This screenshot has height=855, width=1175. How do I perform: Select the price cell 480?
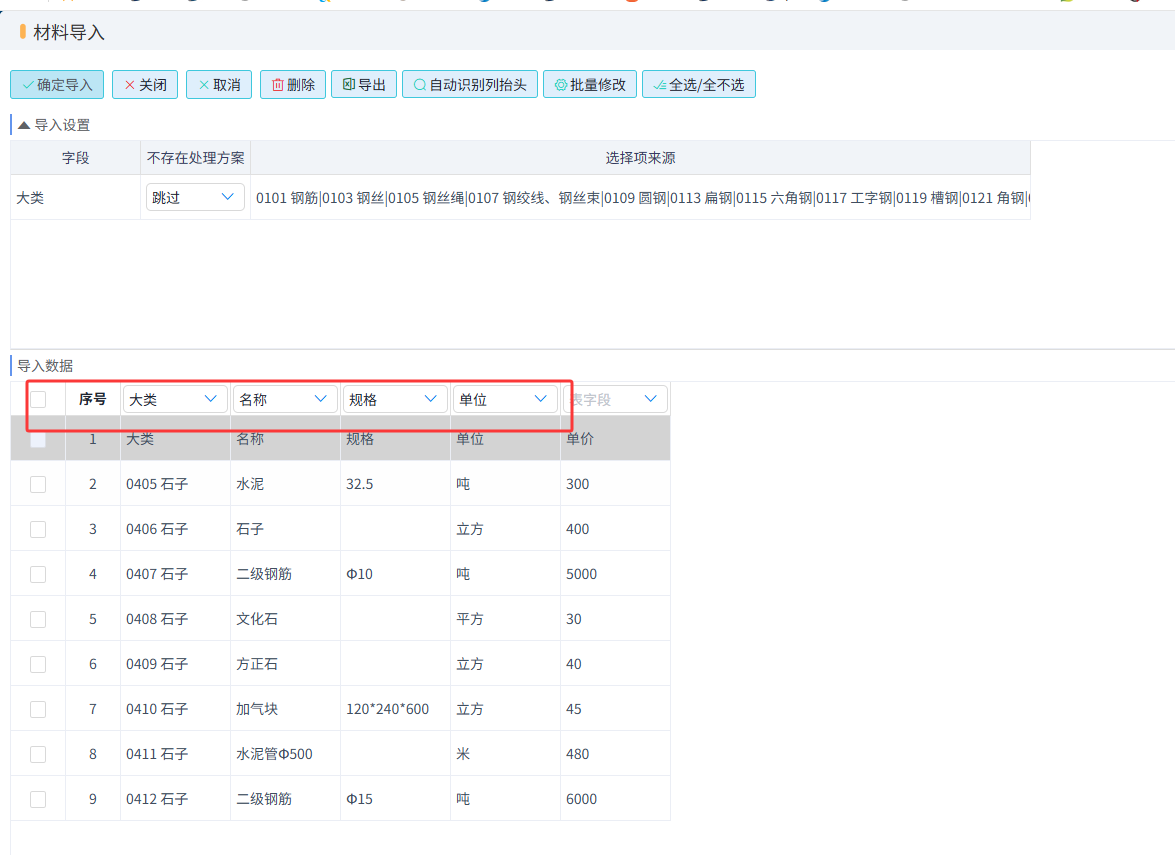pos(615,754)
